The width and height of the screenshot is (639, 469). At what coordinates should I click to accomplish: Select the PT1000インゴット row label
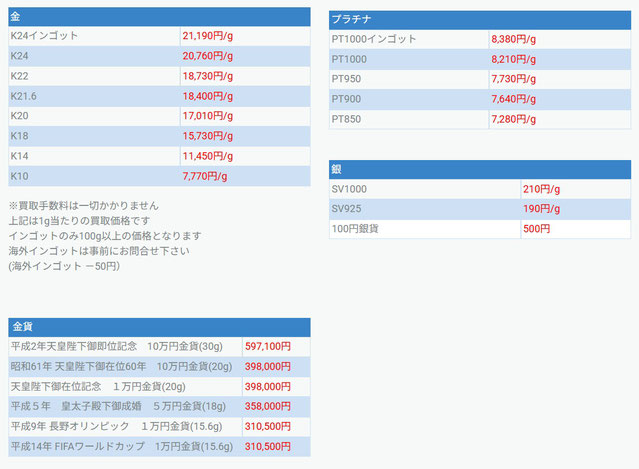pyautogui.click(x=374, y=39)
